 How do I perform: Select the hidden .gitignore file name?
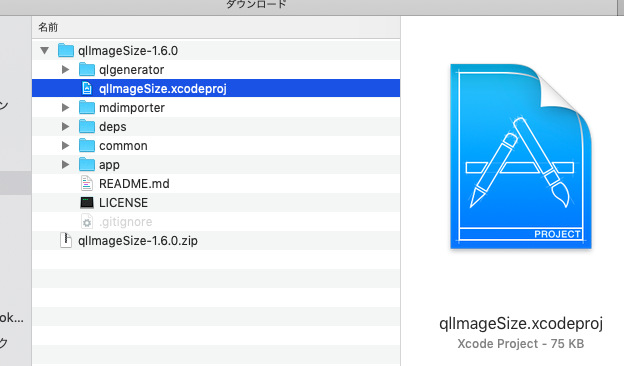click(x=125, y=222)
